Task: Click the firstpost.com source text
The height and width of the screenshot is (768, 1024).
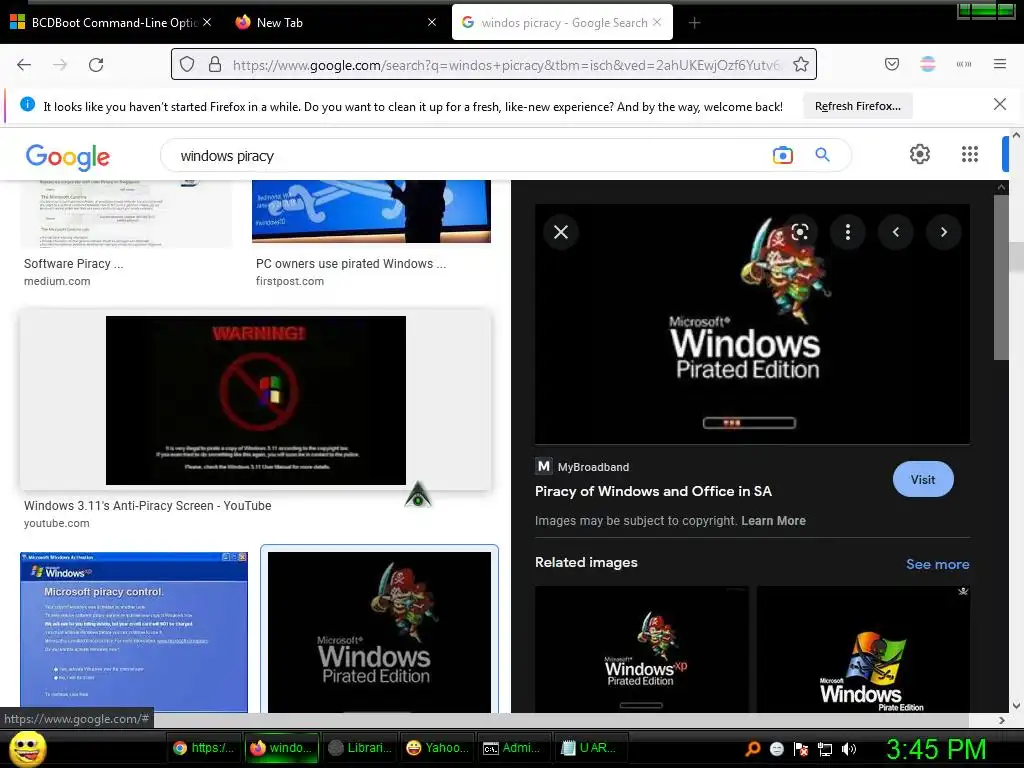Action: pyautogui.click(x=290, y=281)
